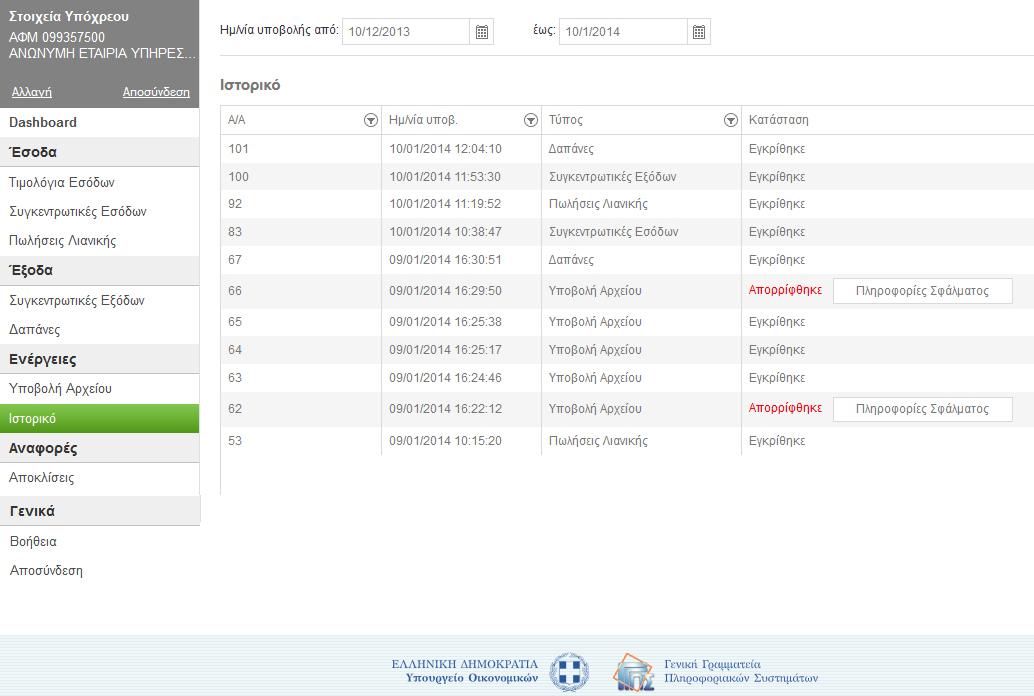Viewport: 1034px width, 696px height.
Task: Click the ΓΓΠΣ logo in the footer
Action: pos(634,672)
